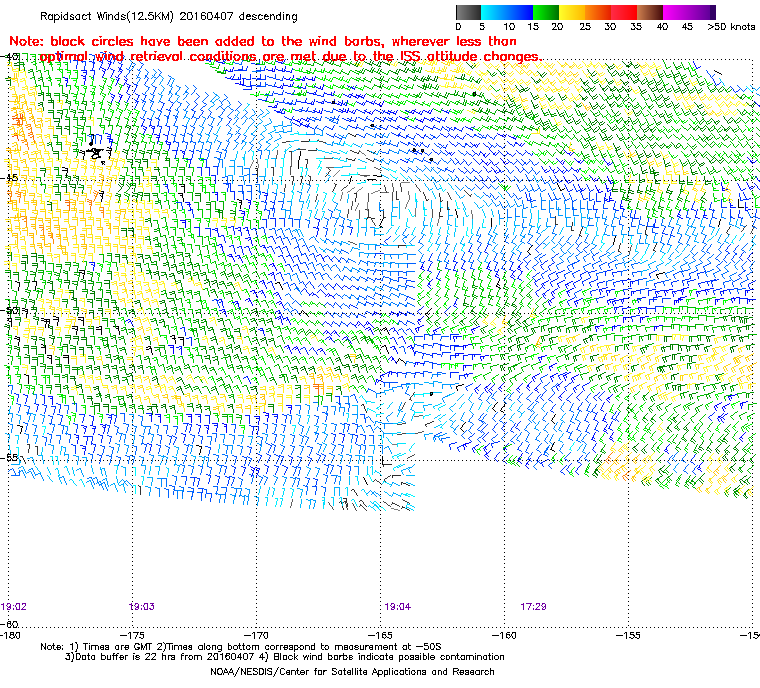Click the green 15-20 knots color band
Screen dimensions: 760x688
click(x=546, y=12)
